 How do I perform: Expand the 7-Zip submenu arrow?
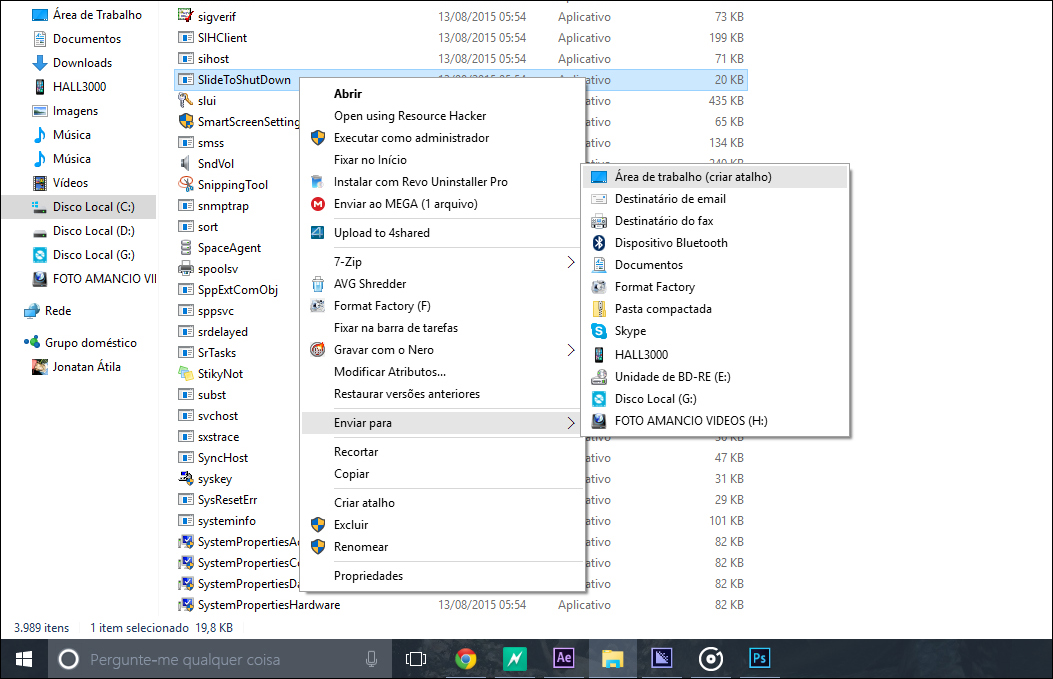point(570,262)
